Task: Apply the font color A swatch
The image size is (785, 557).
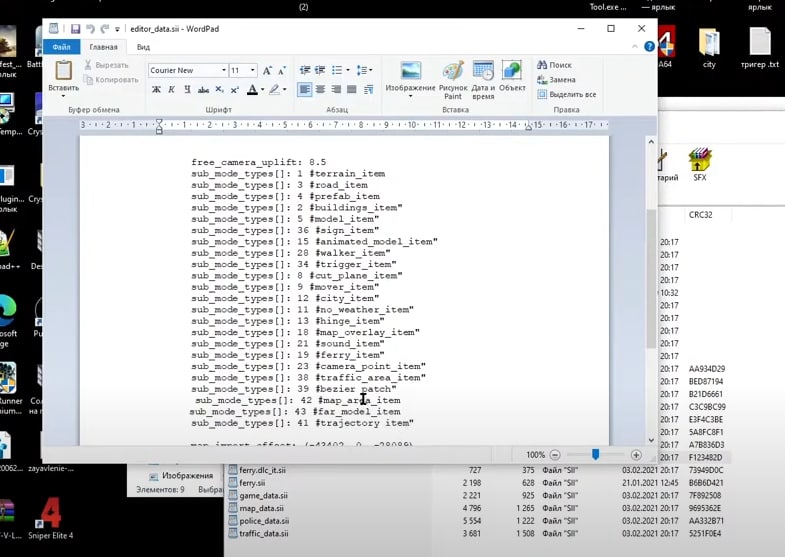Action: pyautogui.click(x=252, y=90)
